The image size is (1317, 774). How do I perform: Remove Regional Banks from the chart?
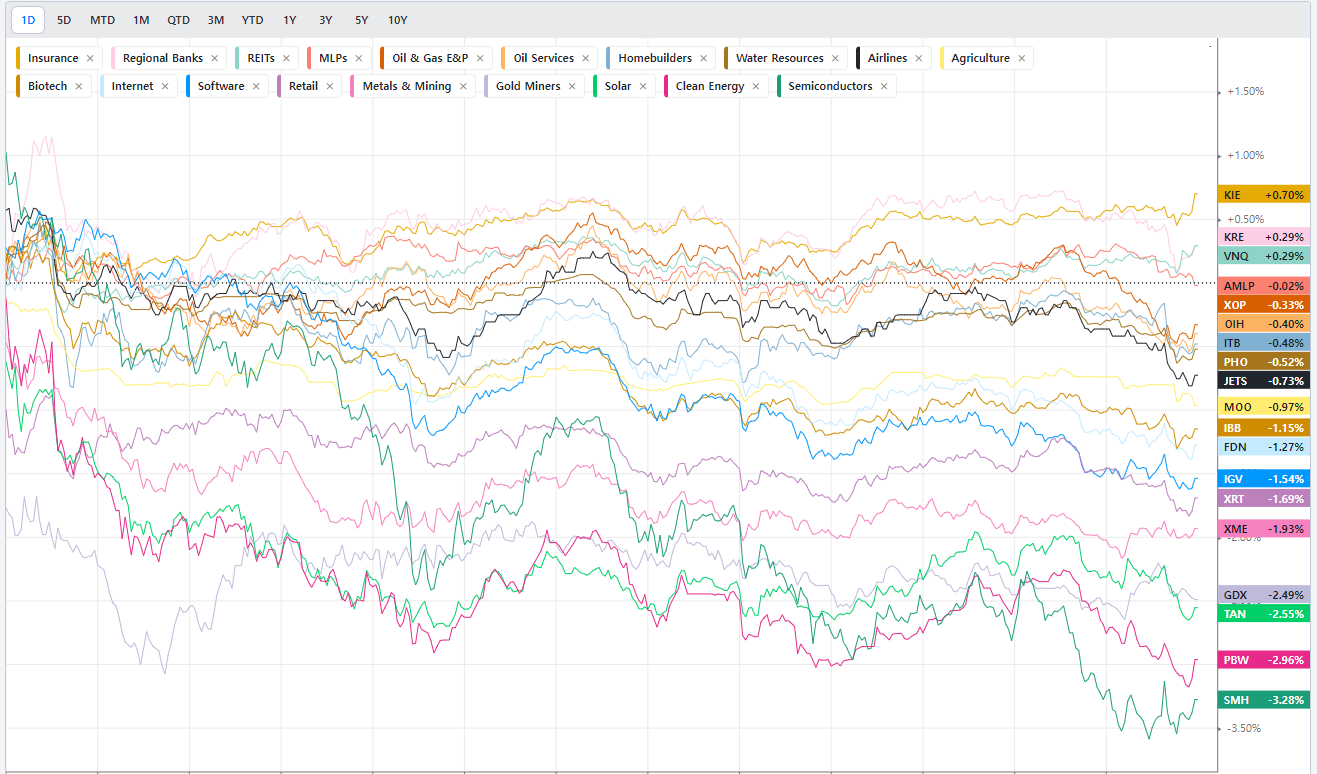[x=214, y=58]
